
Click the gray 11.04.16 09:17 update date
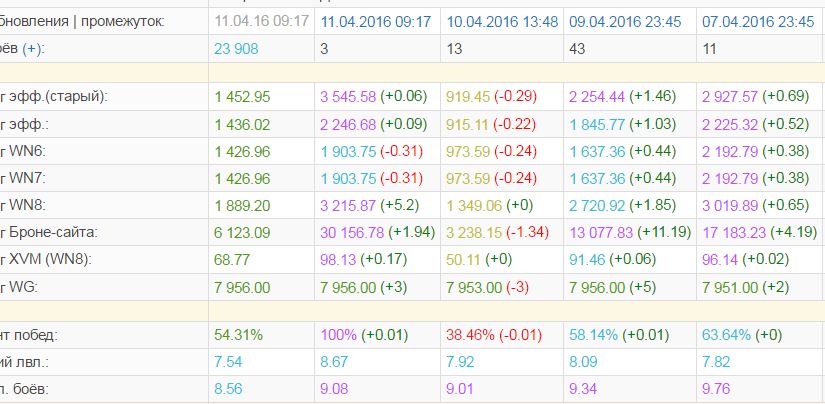pos(261,22)
